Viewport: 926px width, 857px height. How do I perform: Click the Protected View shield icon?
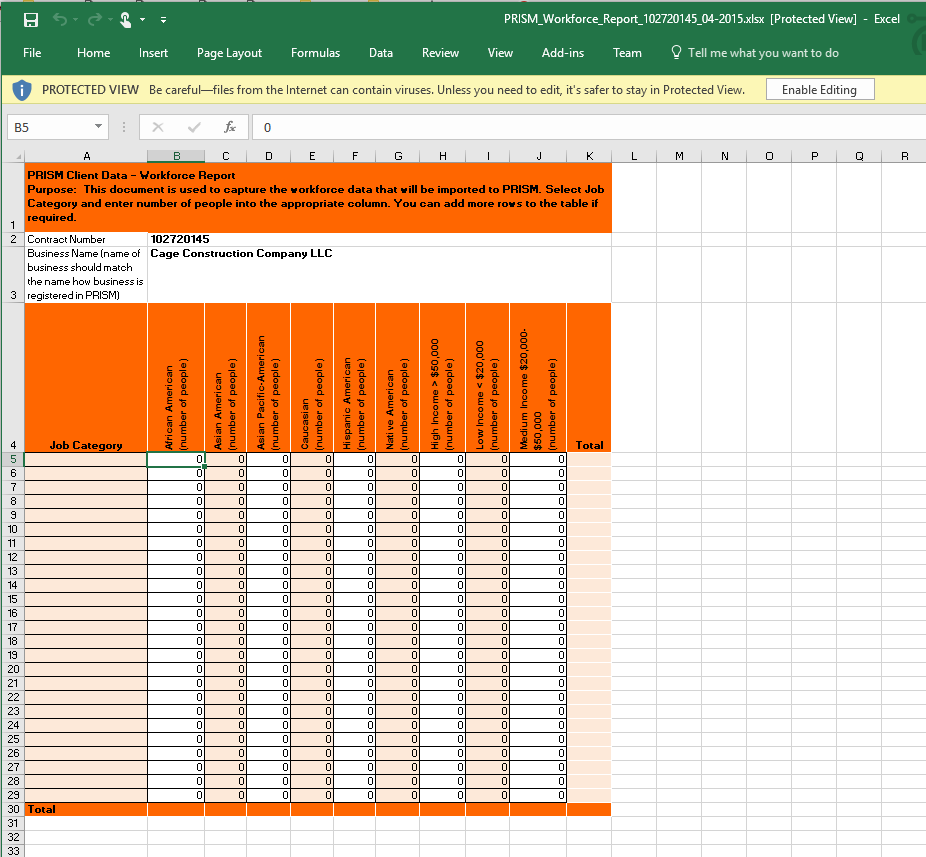coord(22,90)
